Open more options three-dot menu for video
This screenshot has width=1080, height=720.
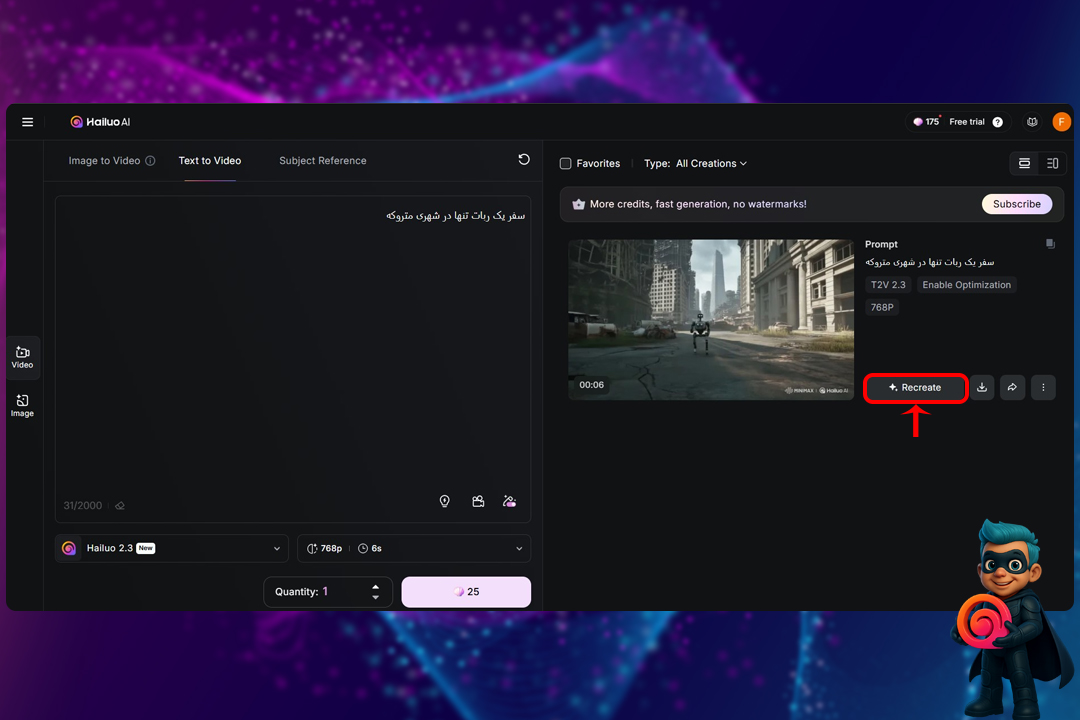click(x=1043, y=387)
